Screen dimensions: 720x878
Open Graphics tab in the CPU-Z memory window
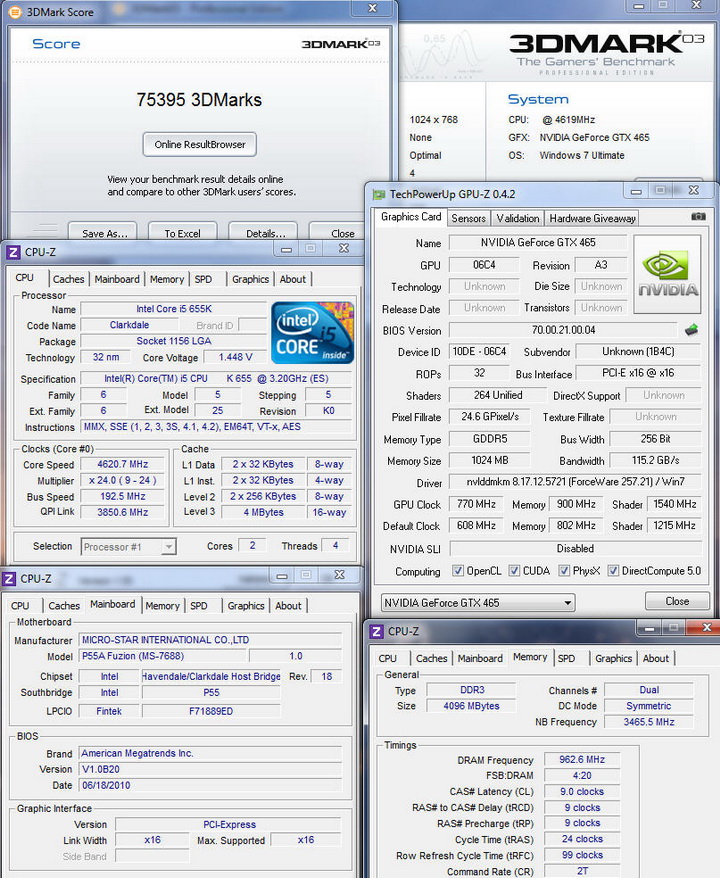pyautogui.click(x=614, y=658)
